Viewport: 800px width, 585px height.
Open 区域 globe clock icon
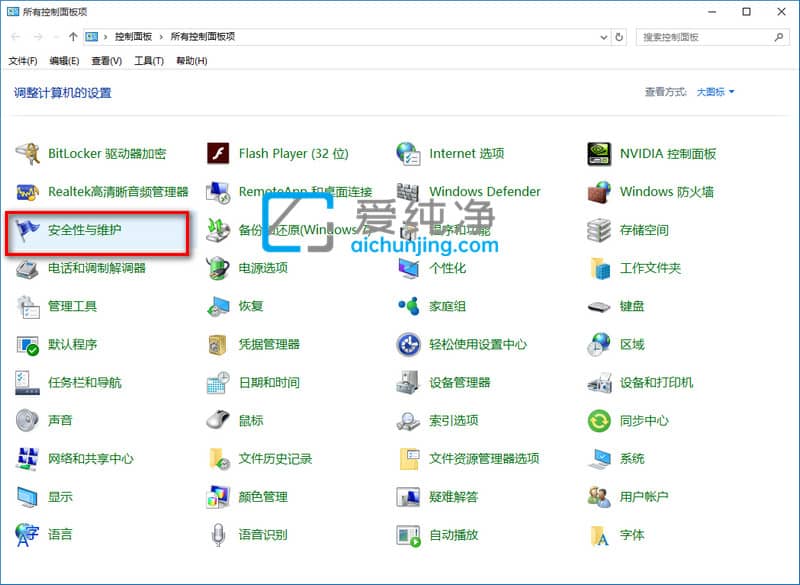(599, 345)
